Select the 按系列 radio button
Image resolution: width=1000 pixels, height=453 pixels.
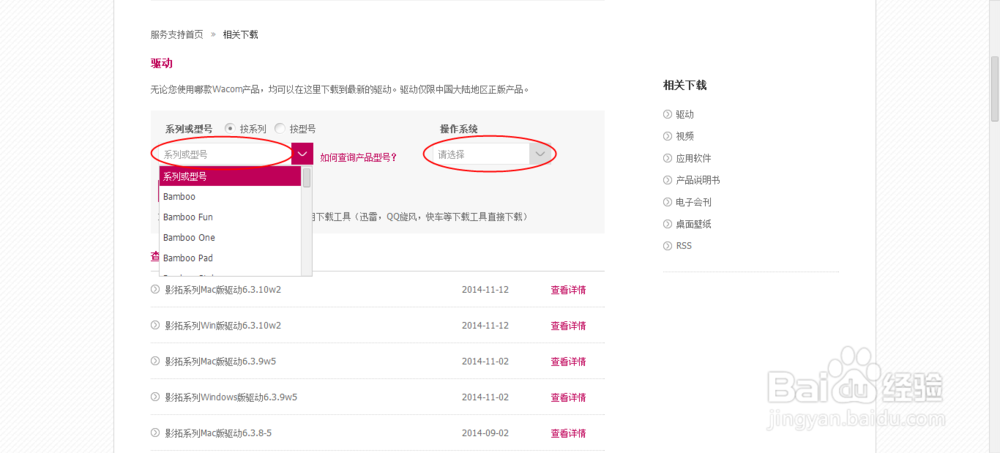click(x=230, y=128)
